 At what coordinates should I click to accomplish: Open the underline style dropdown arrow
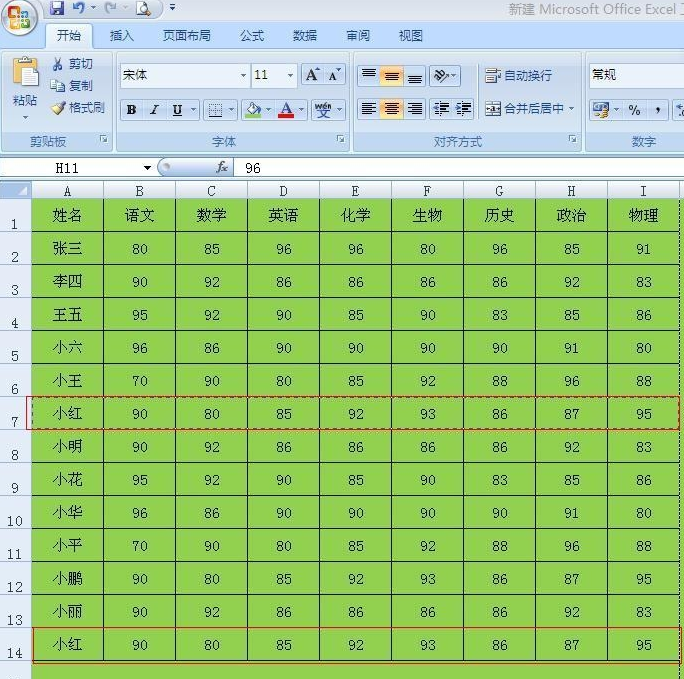pyautogui.click(x=194, y=110)
